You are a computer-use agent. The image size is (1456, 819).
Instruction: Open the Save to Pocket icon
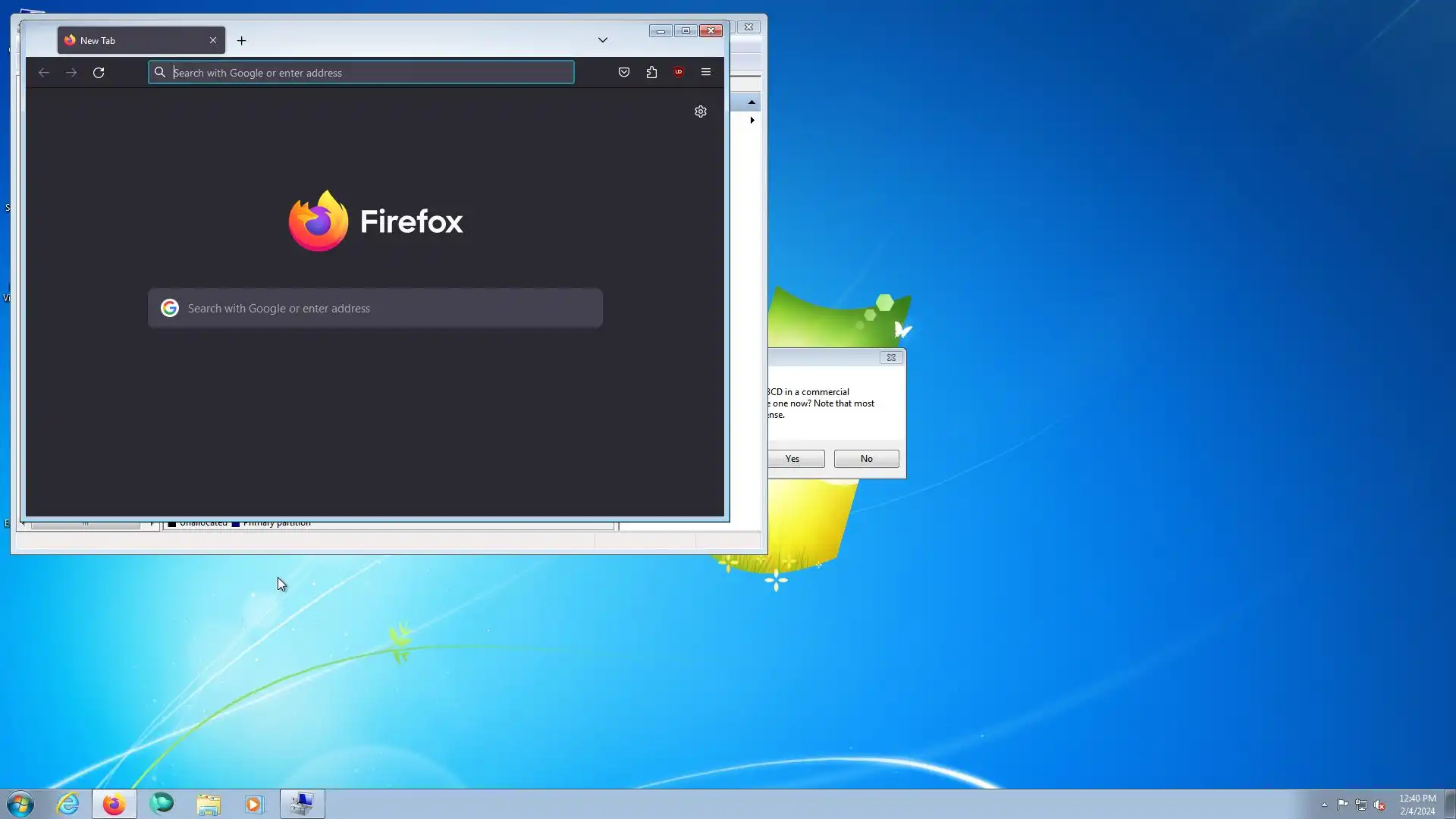coord(624,73)
